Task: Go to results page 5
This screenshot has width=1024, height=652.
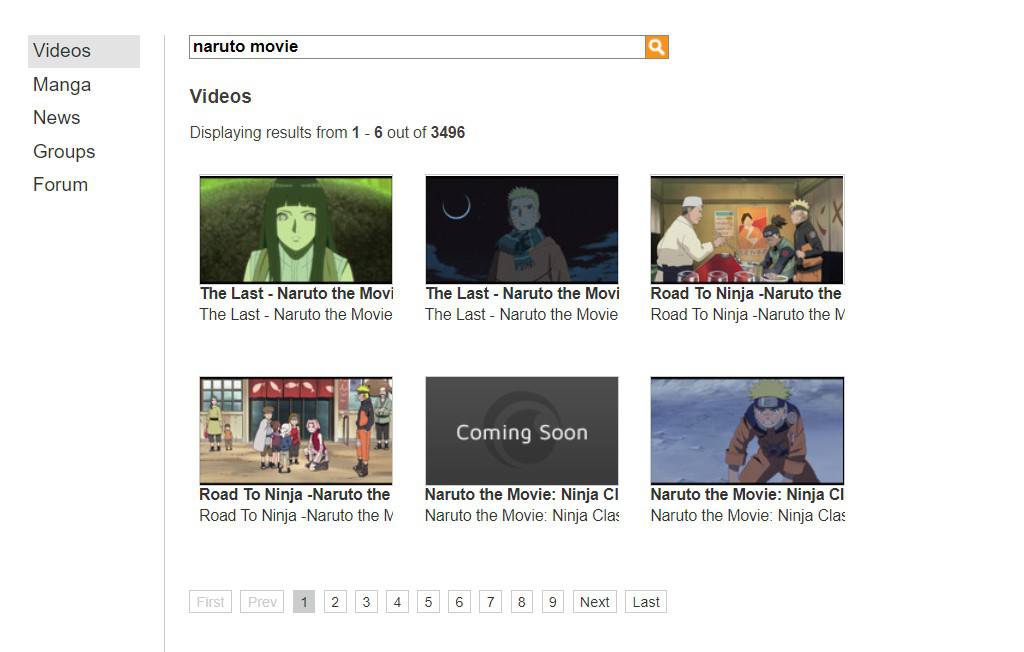Action: (x=428, y=602)
